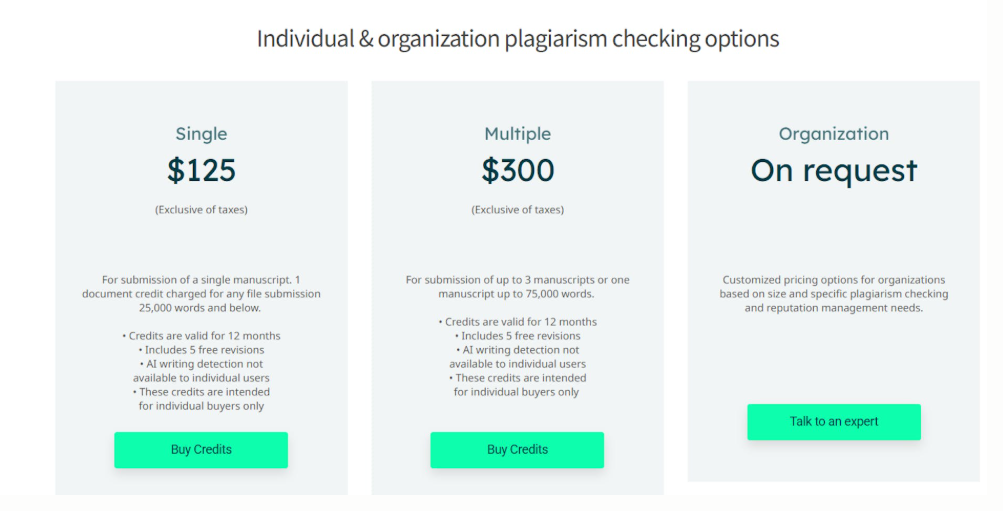Screen dimensions: 1003x511
Task: Click Exclusive of taxes note below $125
Action: [201, 210]
